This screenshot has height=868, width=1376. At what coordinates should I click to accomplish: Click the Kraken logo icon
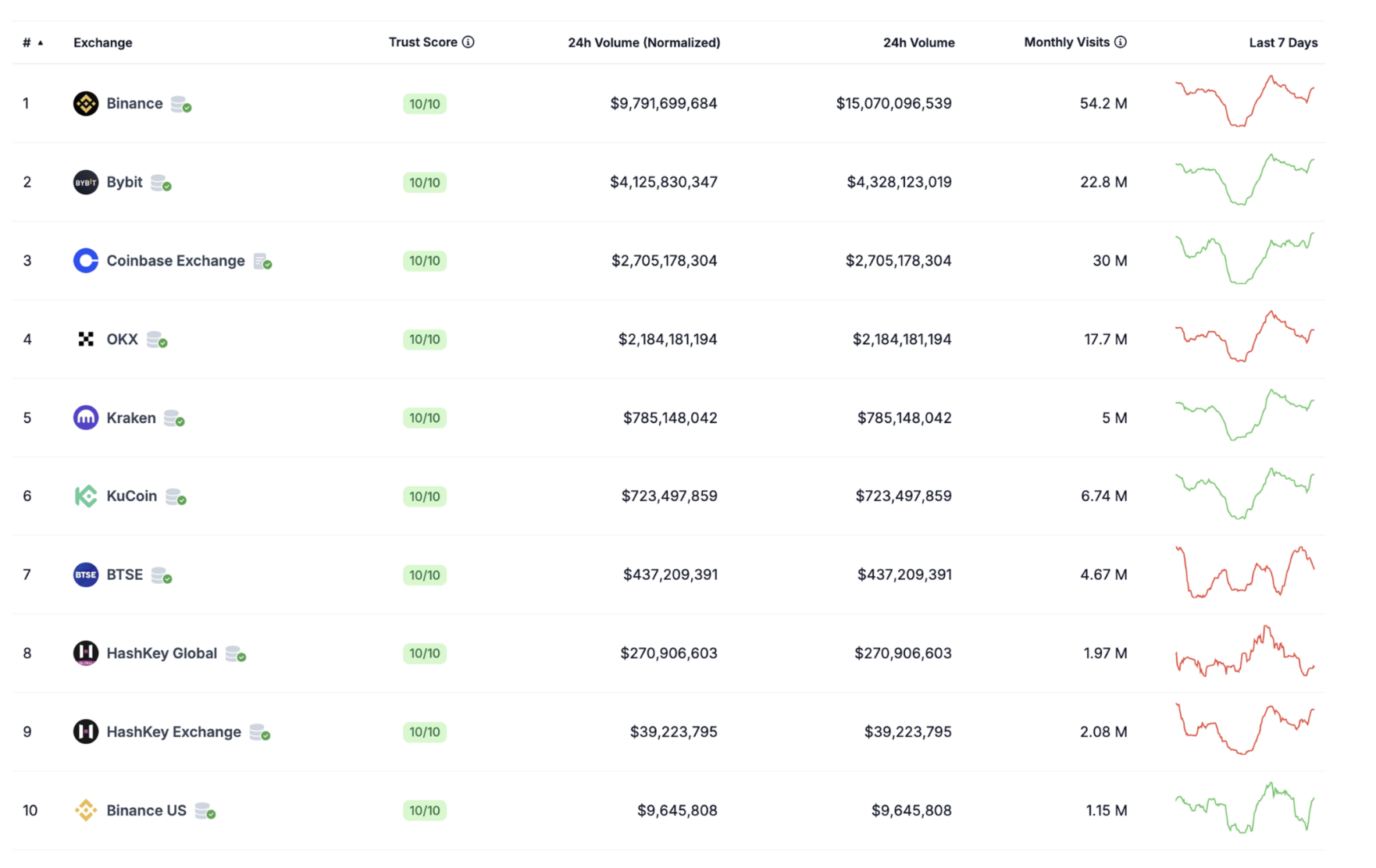point(85,418)
